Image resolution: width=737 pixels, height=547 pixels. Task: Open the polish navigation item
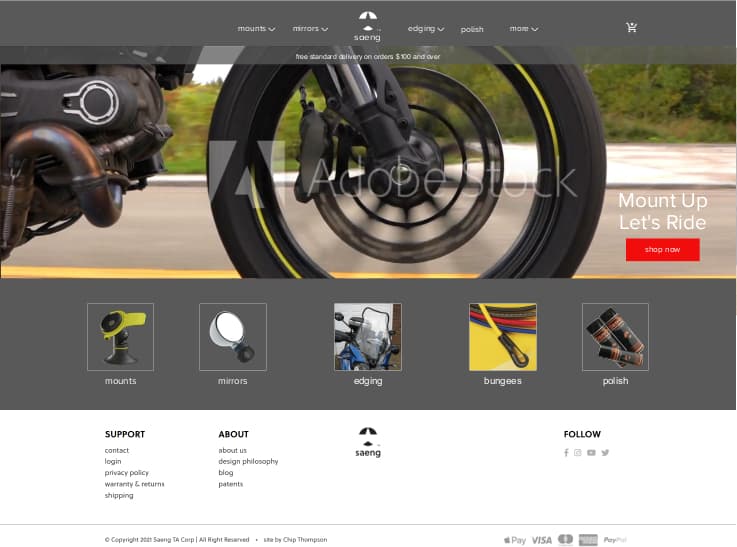[472, 29]
